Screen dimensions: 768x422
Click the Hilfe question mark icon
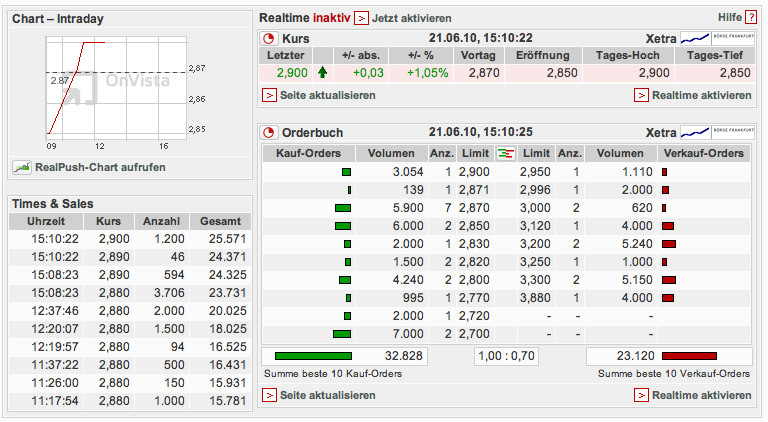tap(751, 18)
